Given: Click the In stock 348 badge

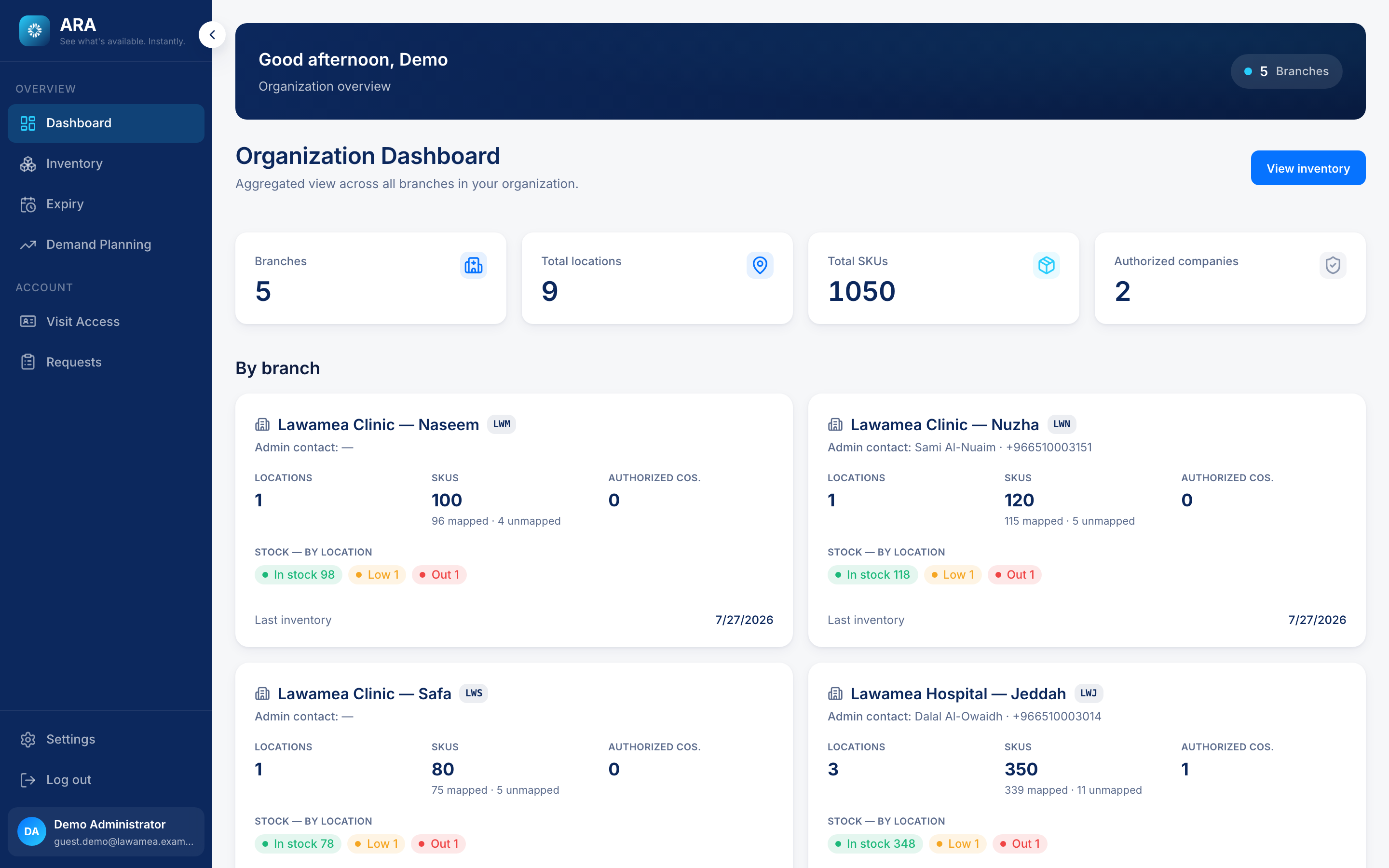Looking at the screenshot, I should [875, 844].
